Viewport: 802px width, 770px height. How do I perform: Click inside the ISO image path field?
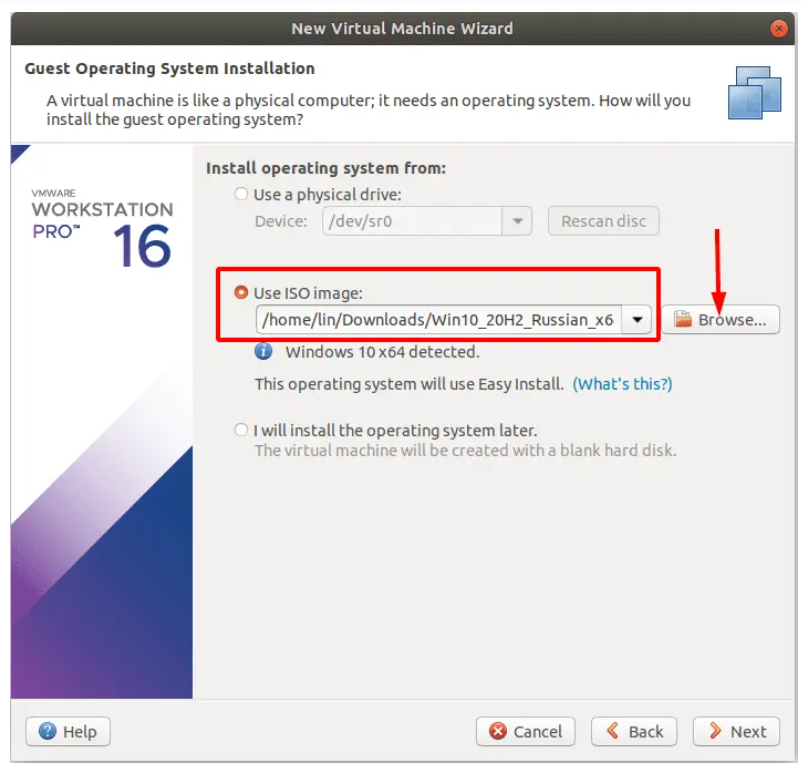point(438,320)
